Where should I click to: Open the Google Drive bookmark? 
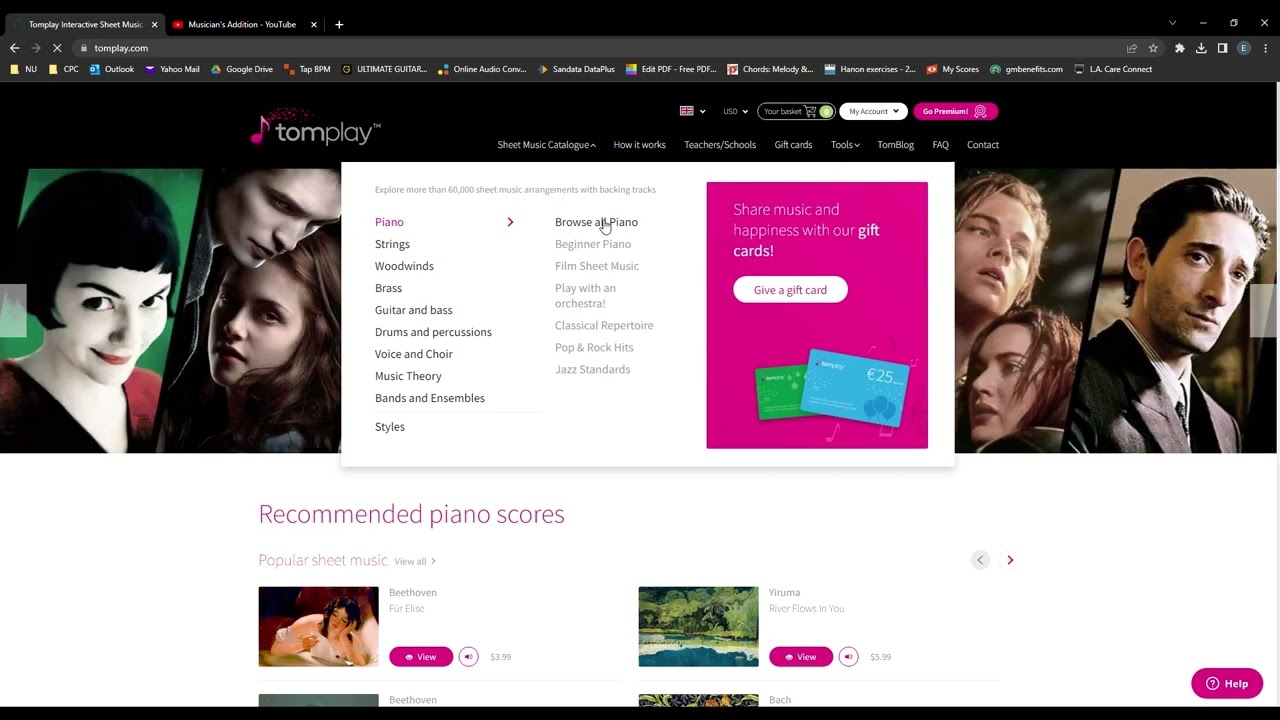[x=241, y=69]
